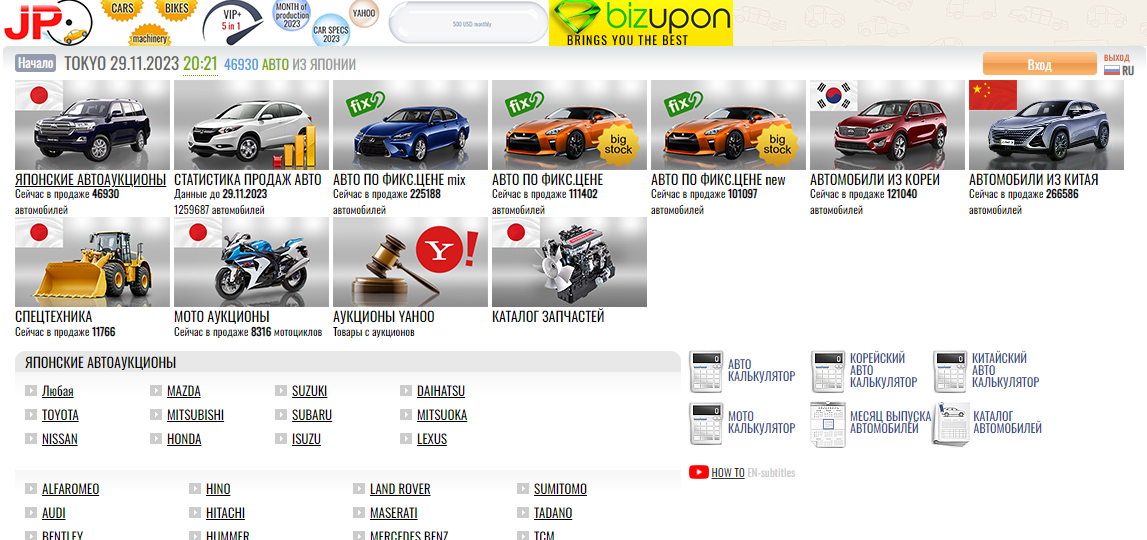Open Корейский авто калькулятор icon
This screenshot has width=1147, height=540.
pos(828,371)
